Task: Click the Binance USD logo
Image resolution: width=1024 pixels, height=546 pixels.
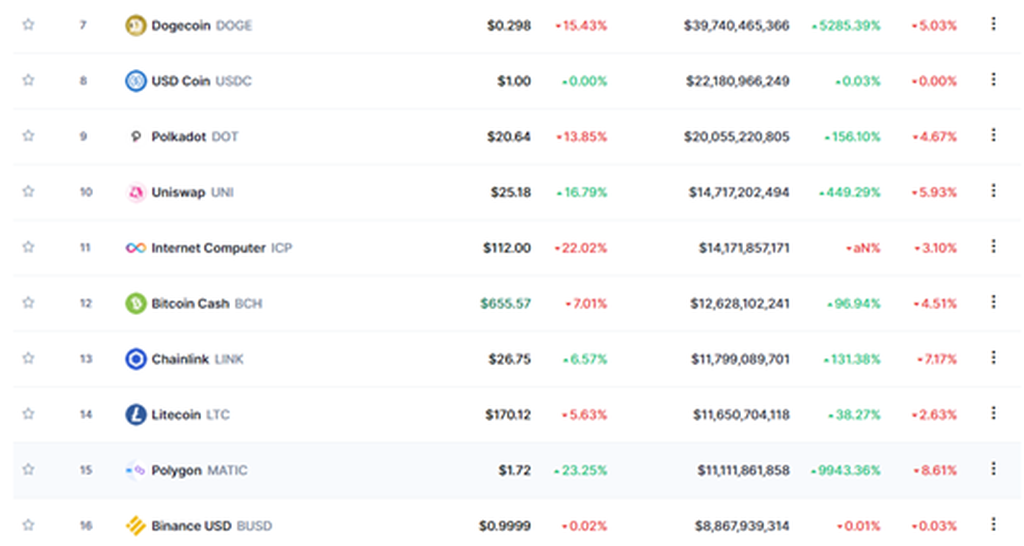Action: pyautogui.click(x=136, y=526)
